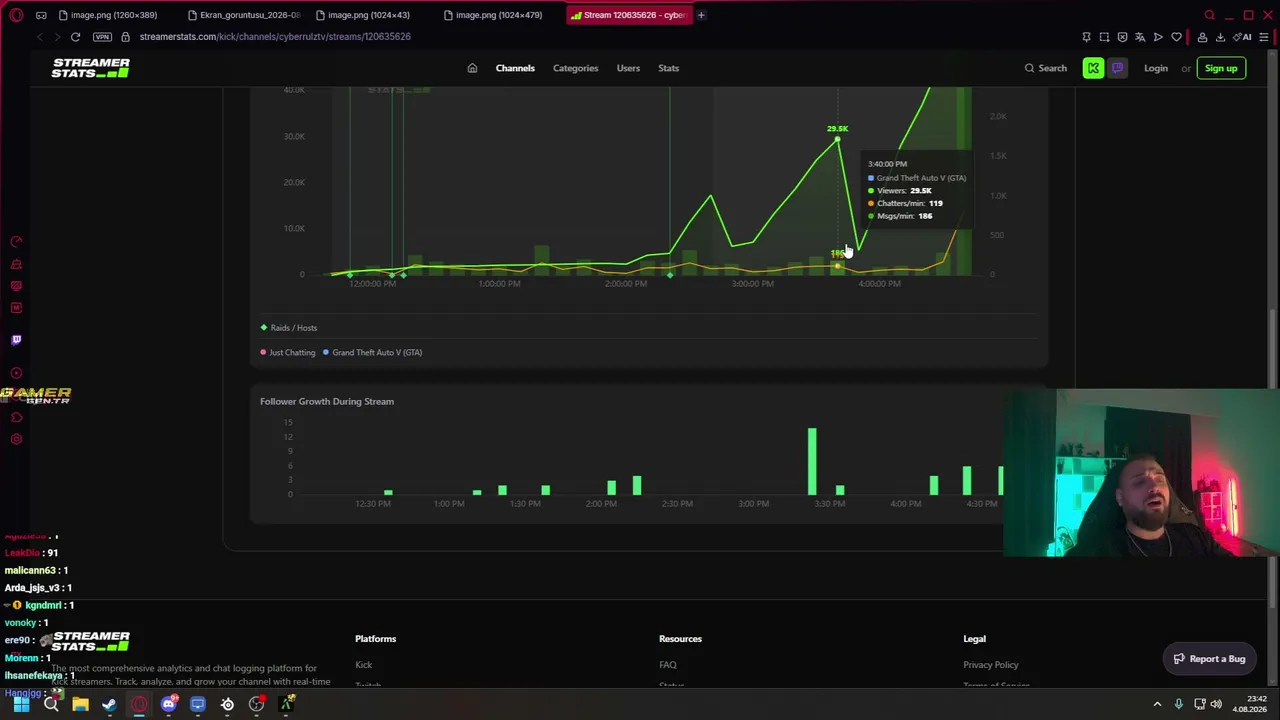This screenshot has width=1280, height=720.
Task: Click the address bar URL field
Action: pos(275,37)
